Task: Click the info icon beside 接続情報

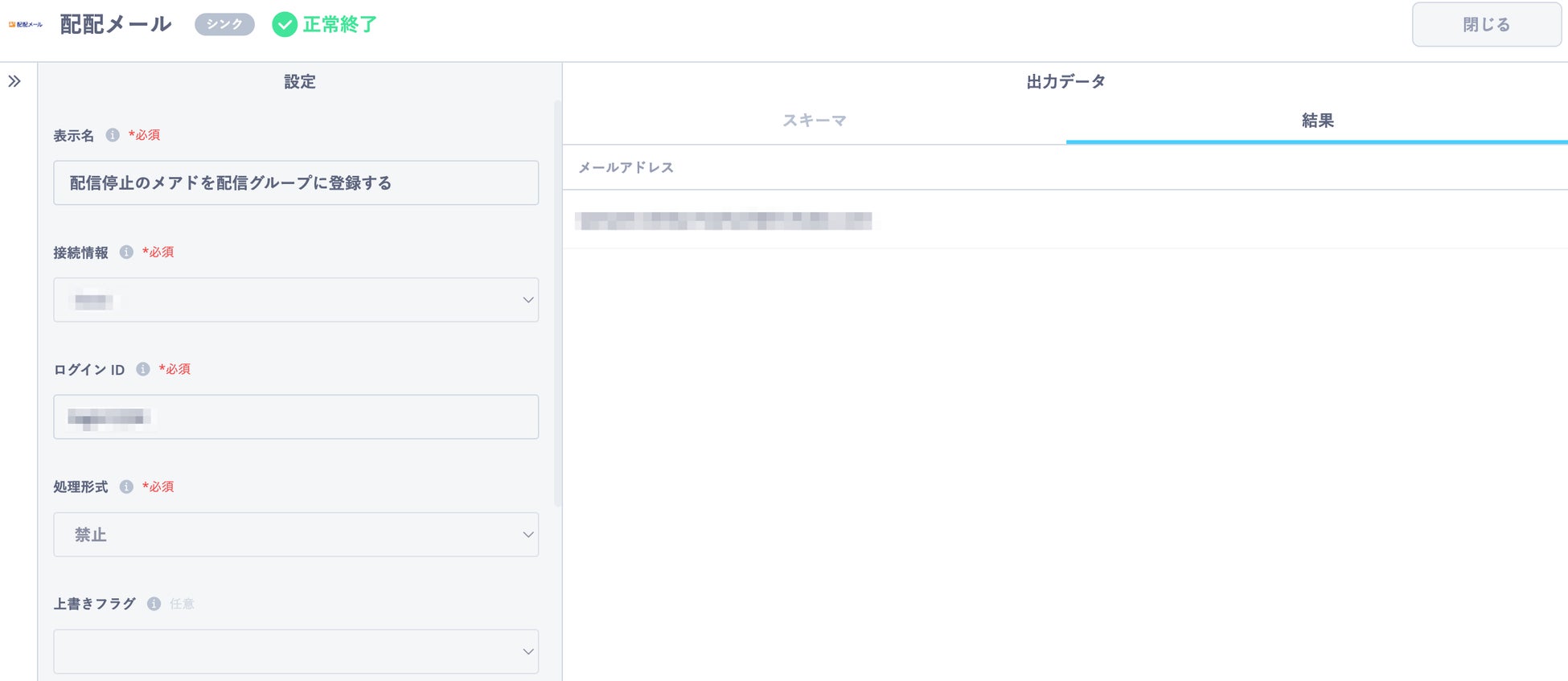Action: pyautogui.click(x=126, y=252)
